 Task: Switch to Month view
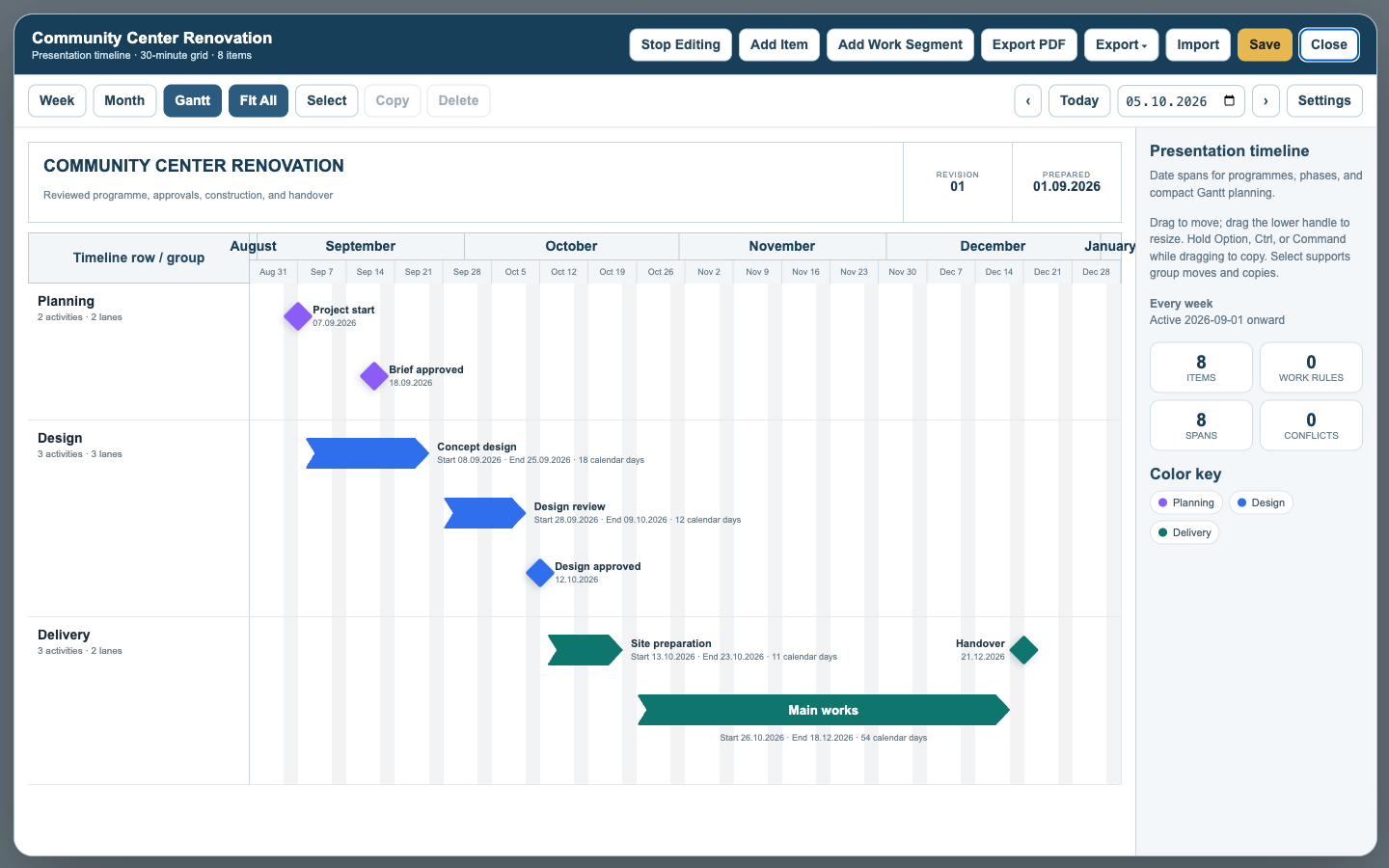(124, 101)
